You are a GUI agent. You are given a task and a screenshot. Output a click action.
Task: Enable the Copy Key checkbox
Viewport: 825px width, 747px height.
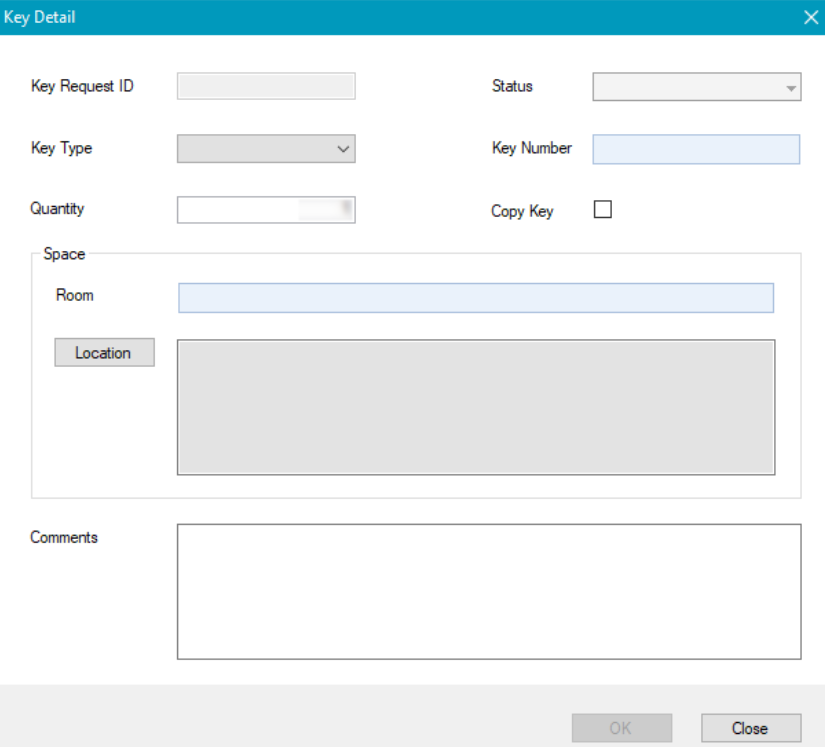[x=603, y=210]
